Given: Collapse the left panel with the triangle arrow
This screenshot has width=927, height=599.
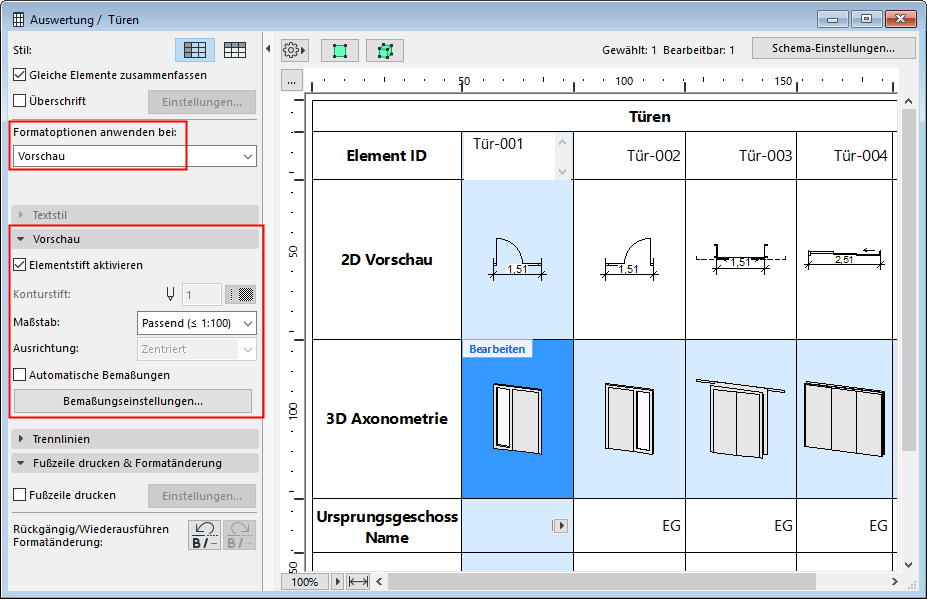Looking at the screenshot, I should pyautogui.click(x=268, y=49).
